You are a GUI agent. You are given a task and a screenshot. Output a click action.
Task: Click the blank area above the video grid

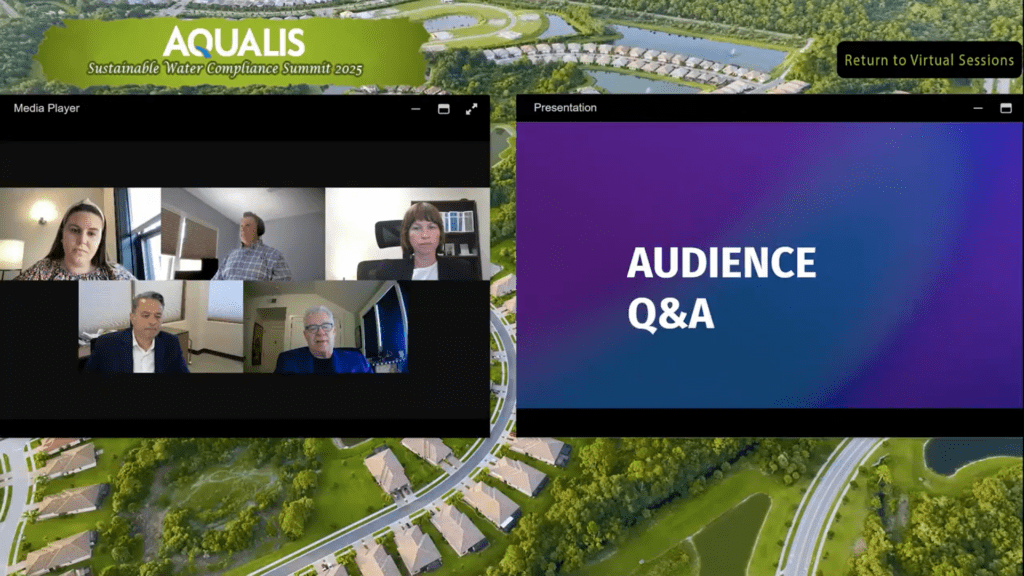[243, 155]
